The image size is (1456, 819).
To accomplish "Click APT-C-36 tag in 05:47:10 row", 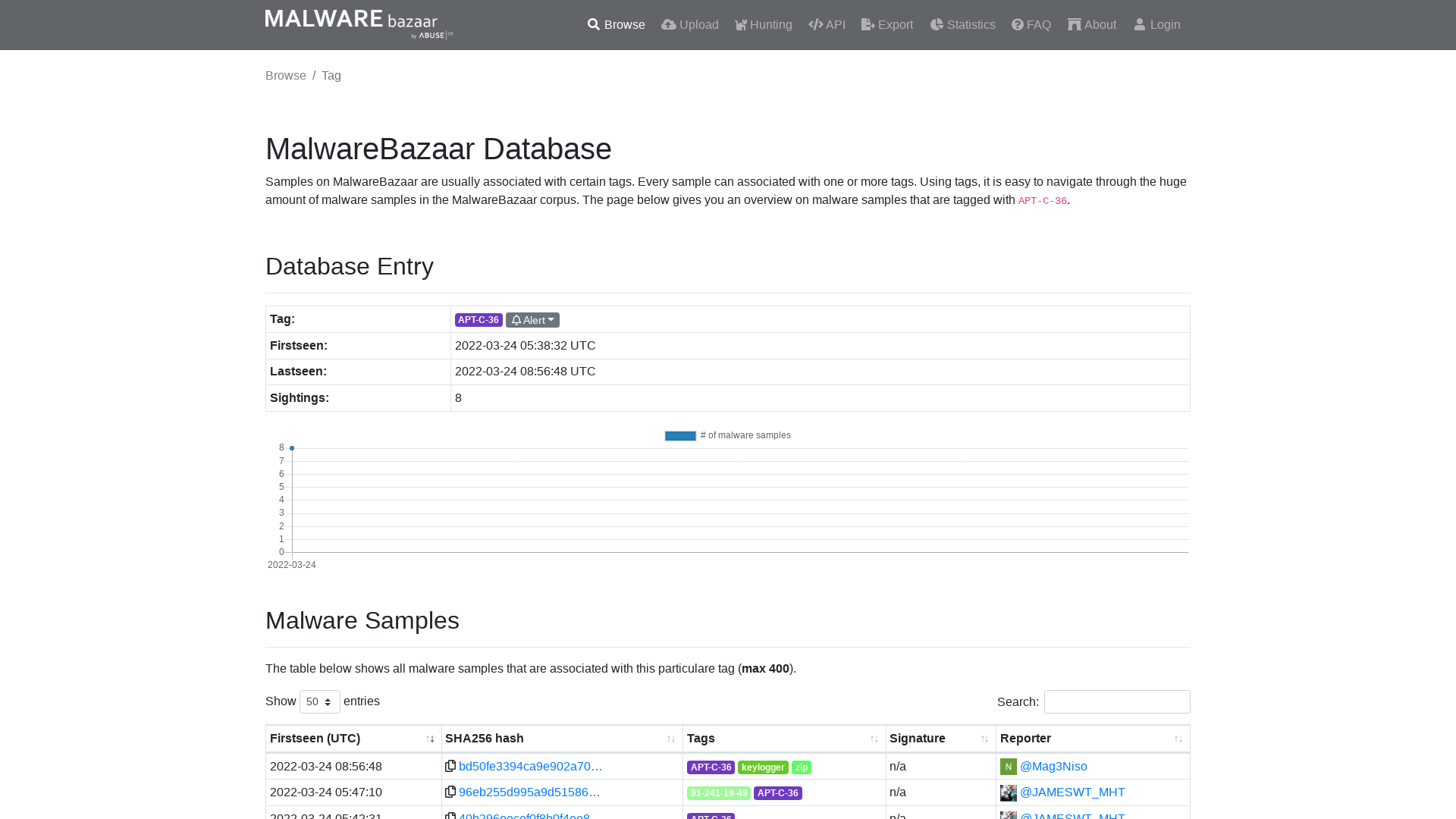I will [x=778, y=793].
